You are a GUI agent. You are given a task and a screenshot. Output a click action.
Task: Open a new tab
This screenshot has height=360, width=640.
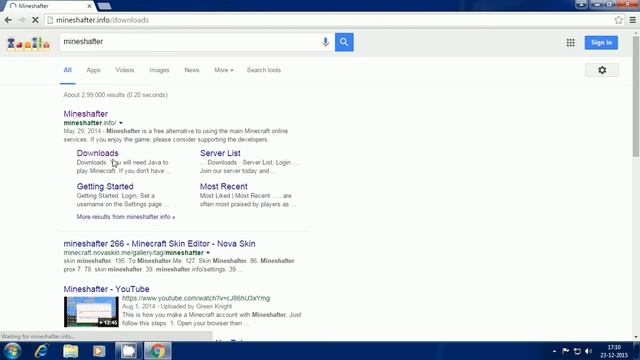coord(104,6)
